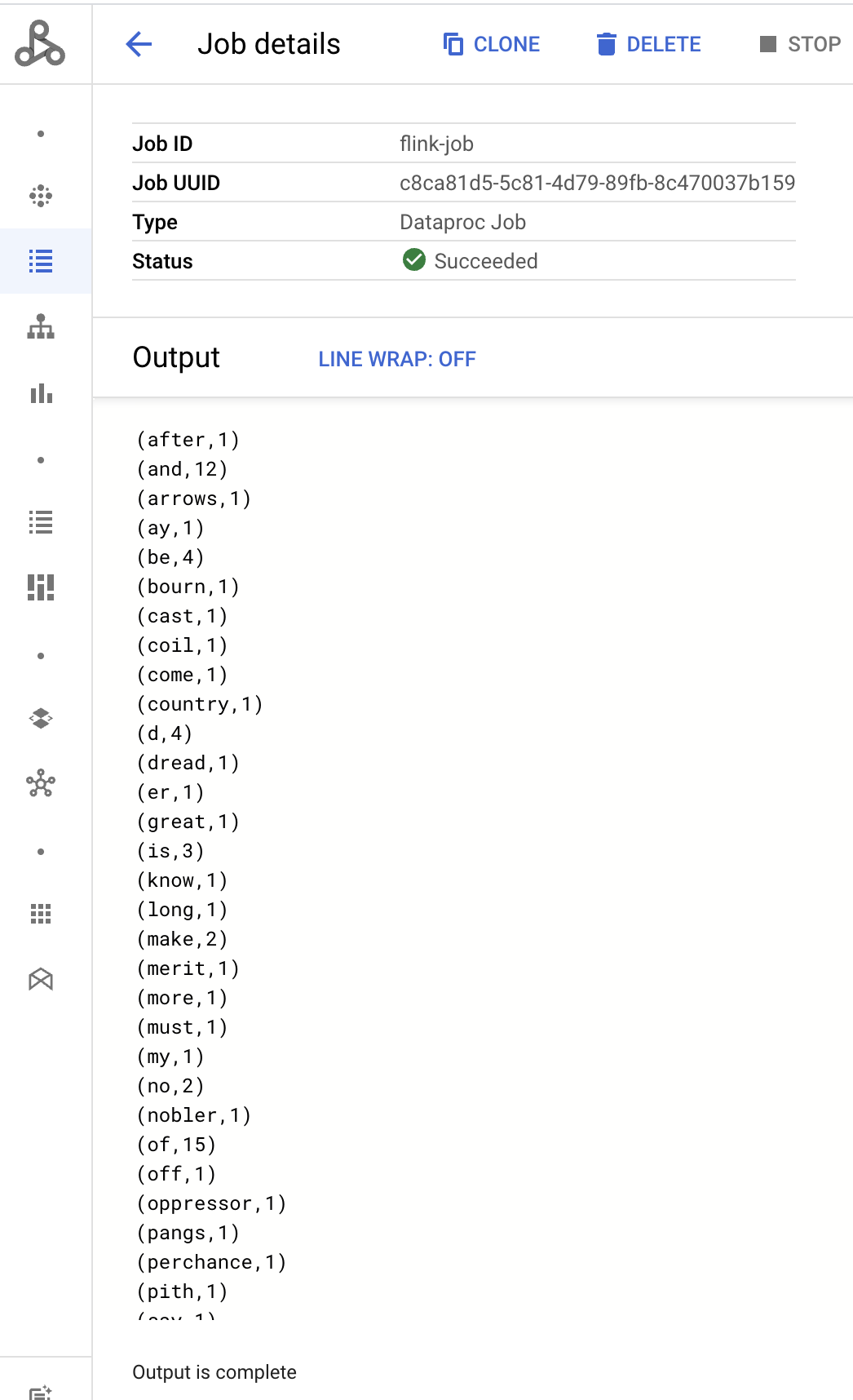
Task: Open the envelope-shaped sidebar icon
Action: [41, 979]
